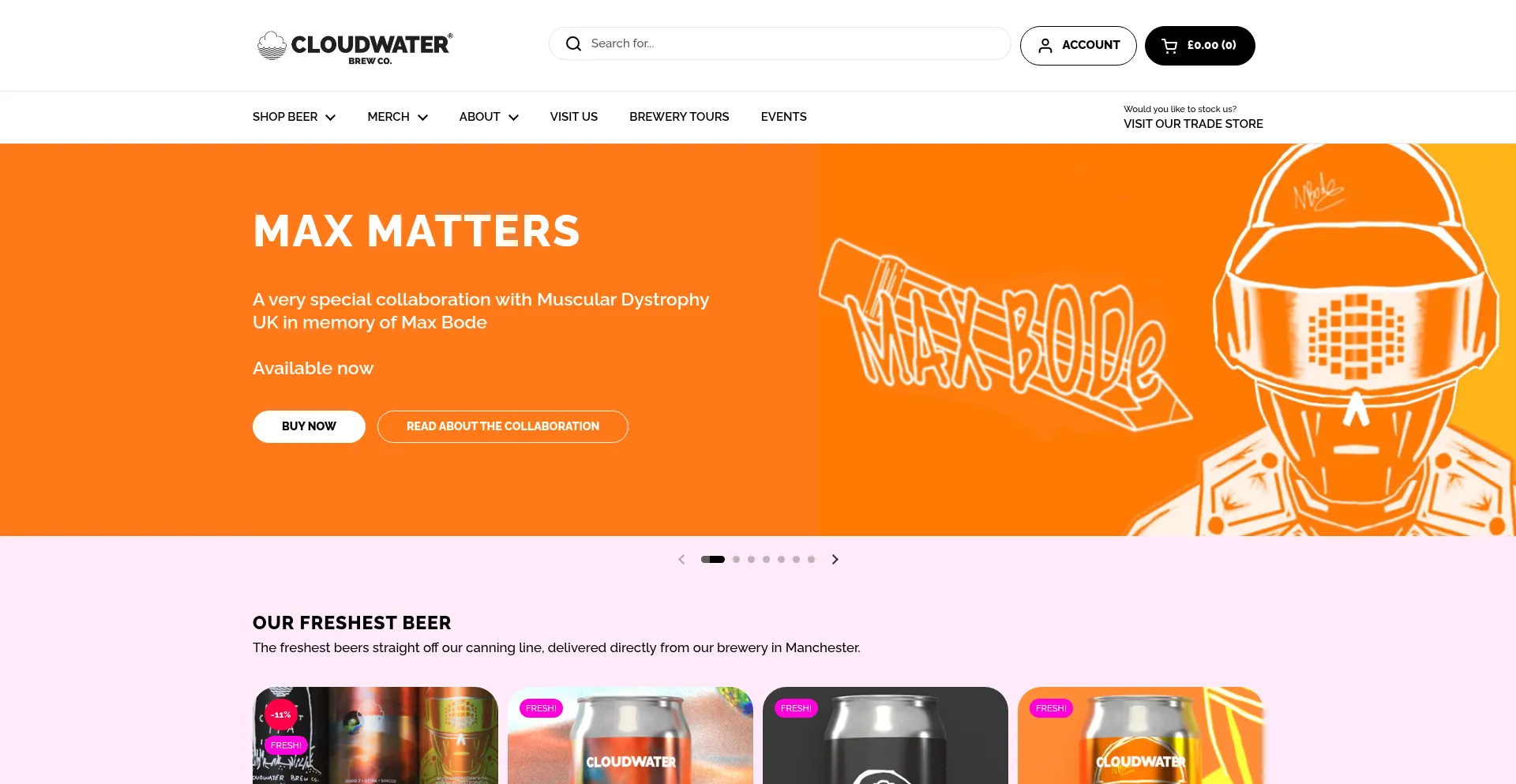The image size is (1516, 784).
Task: Select the fourth carousel dot
Action: click(766, 559)
